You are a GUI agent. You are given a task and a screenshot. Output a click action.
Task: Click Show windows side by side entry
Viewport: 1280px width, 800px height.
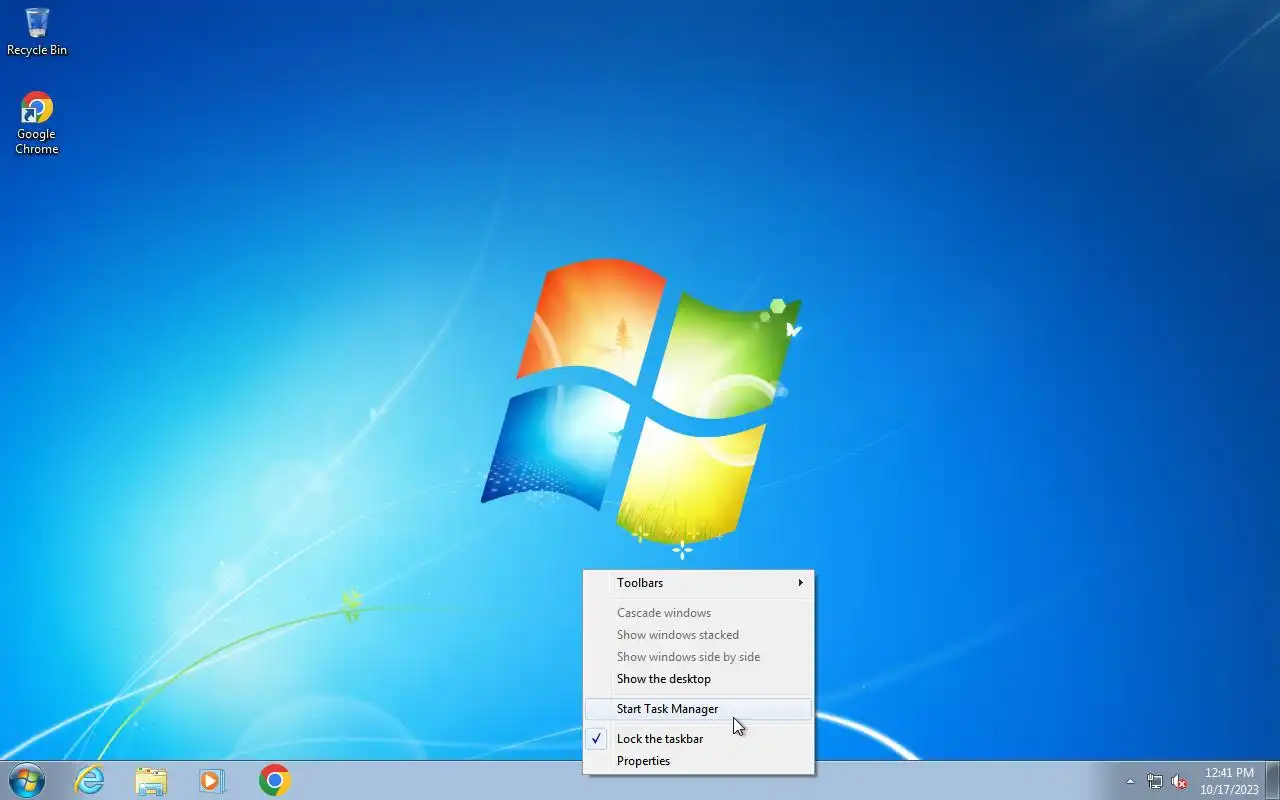tap(699, 657)
